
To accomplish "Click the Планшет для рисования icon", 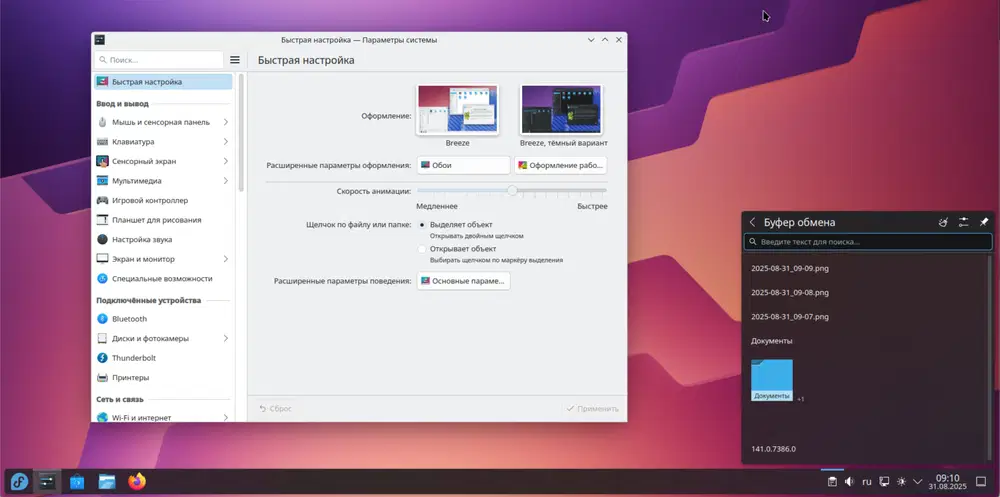I will [102, 219].
